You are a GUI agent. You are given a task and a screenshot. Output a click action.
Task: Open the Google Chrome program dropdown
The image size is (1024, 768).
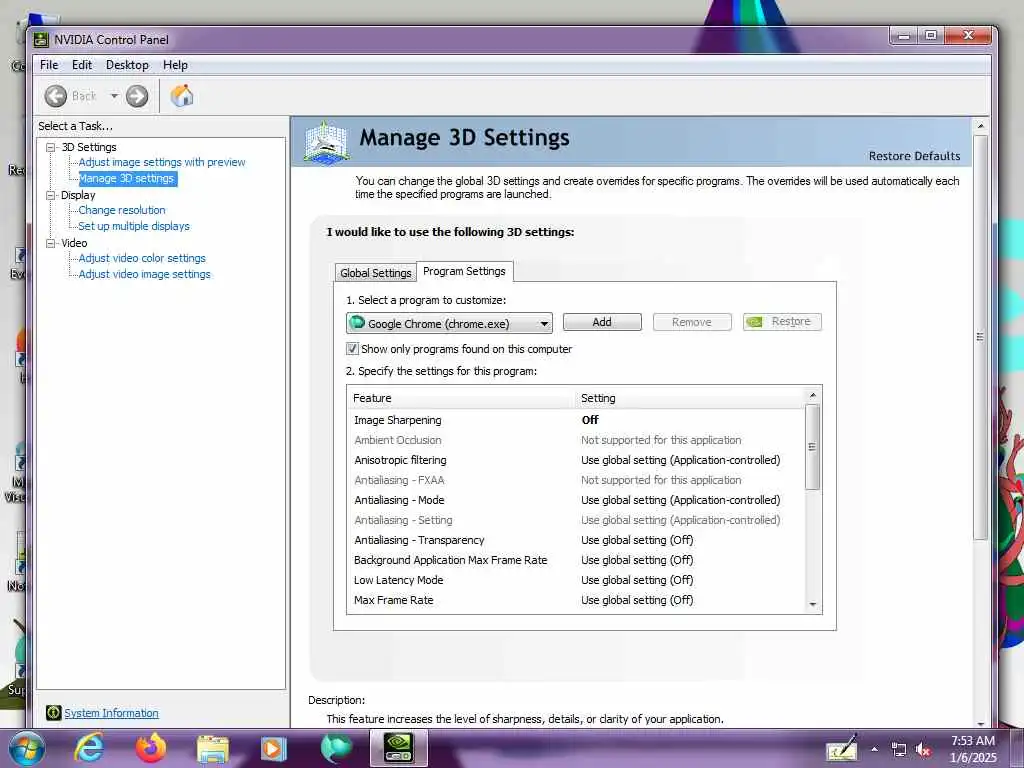point(449,323)
